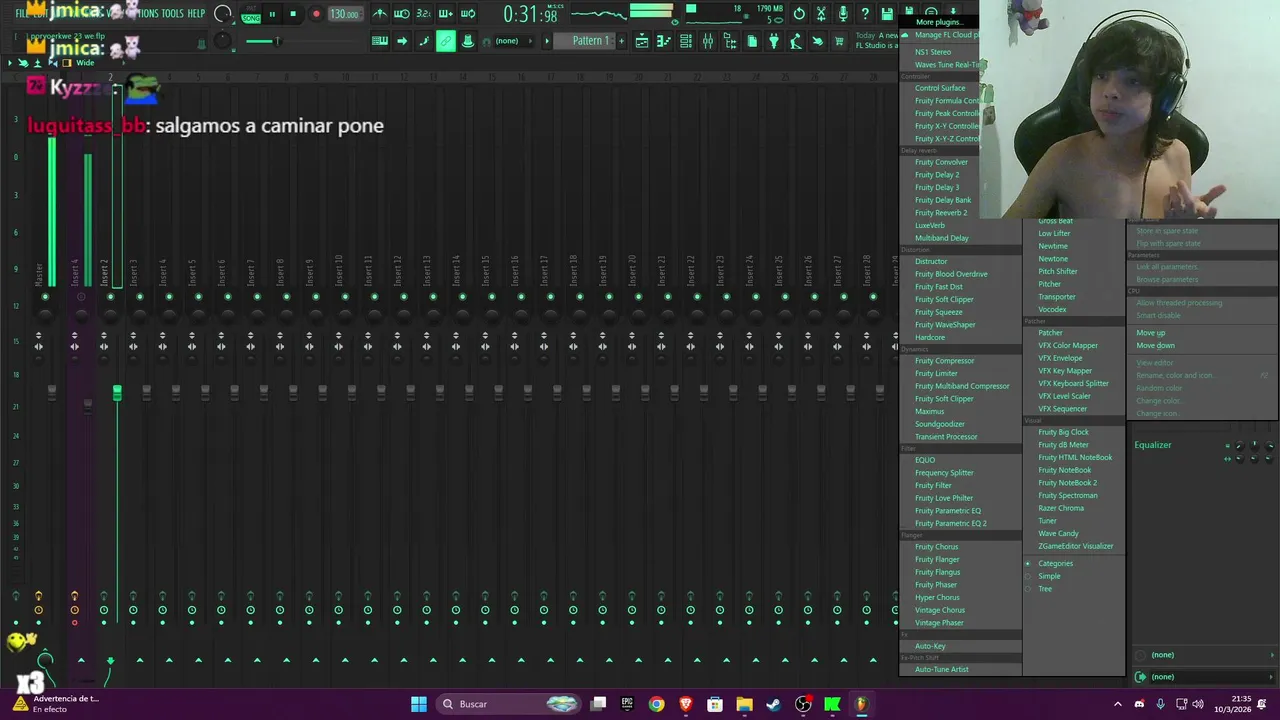Toggle the typing keyboard to piano icon
The height and width of the screenshot is (720, 1280).
(380, 41)
